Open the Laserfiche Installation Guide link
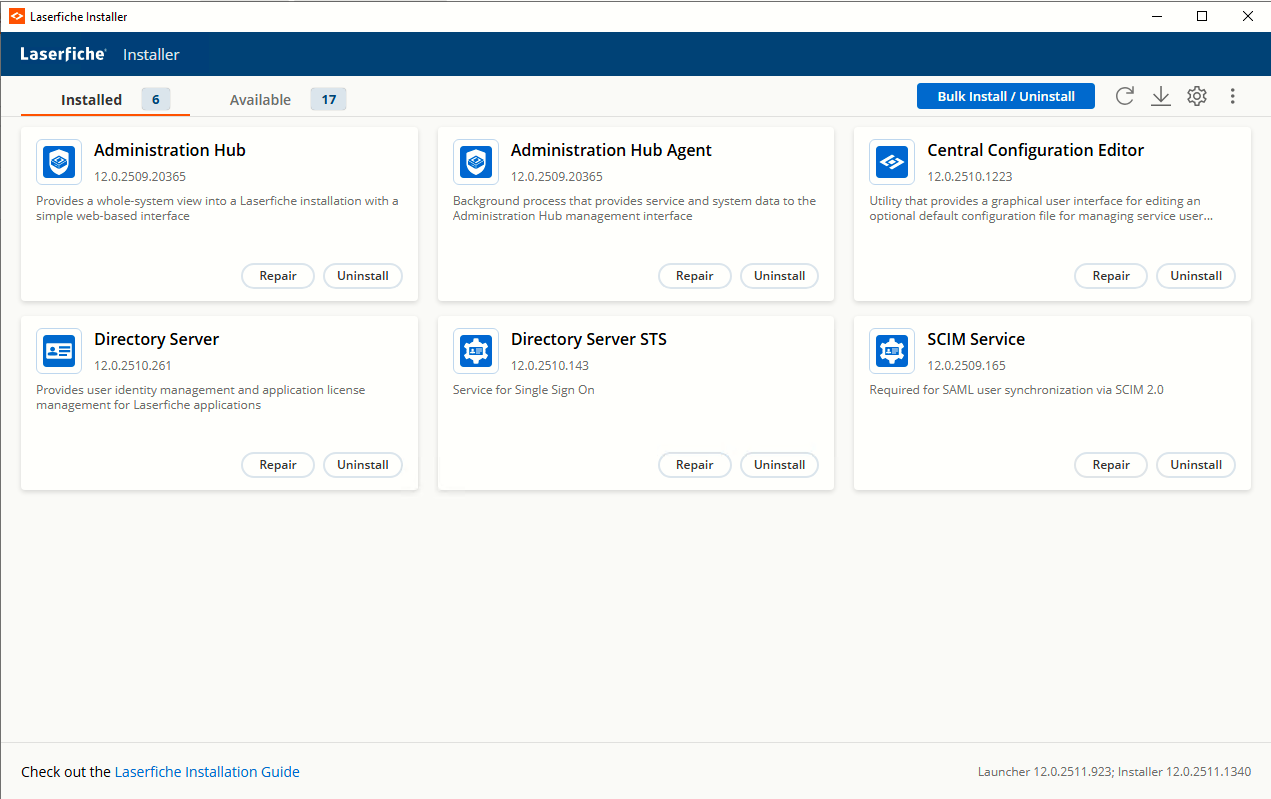The height and width of the screenshot is (799, 1271). tap(207, 772)
